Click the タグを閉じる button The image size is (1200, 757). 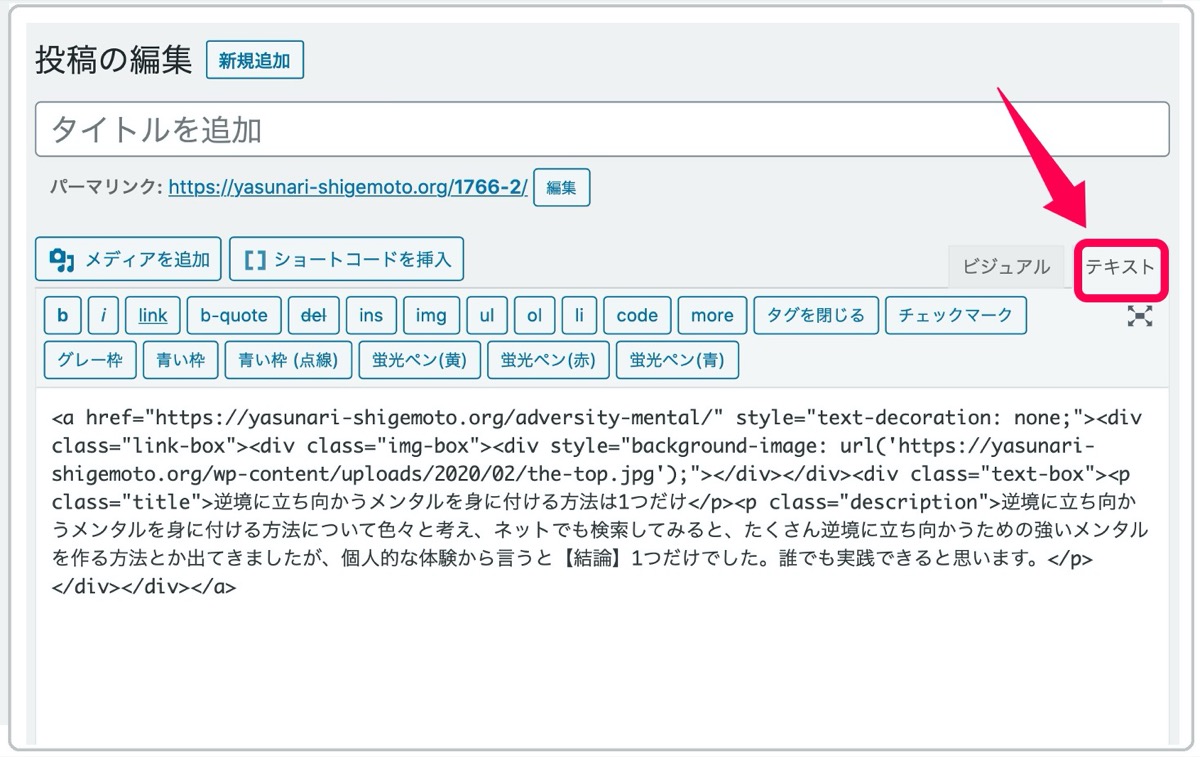point(816,315)
